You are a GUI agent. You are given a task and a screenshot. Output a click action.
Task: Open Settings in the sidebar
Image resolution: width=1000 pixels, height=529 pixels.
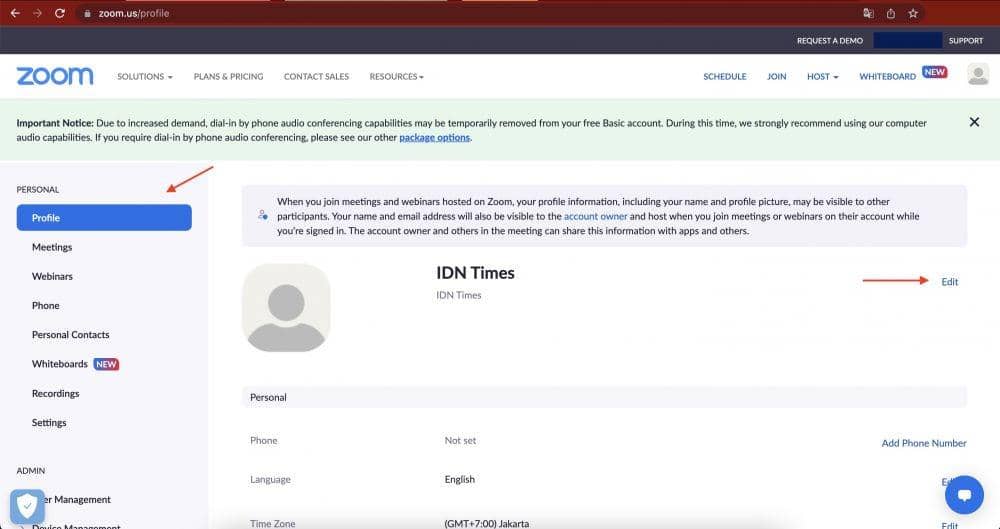click(49, 422)
